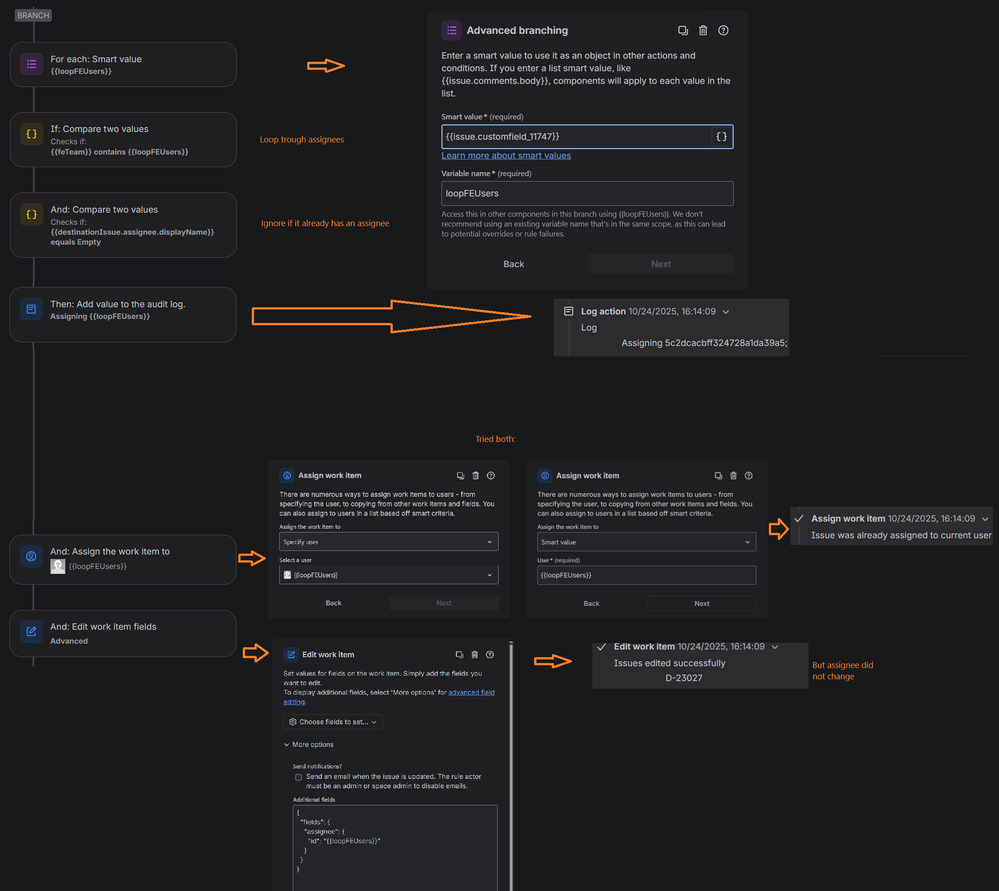
Task: Toggle the Send an email notification checkbox
Action: tap(298, 777)
